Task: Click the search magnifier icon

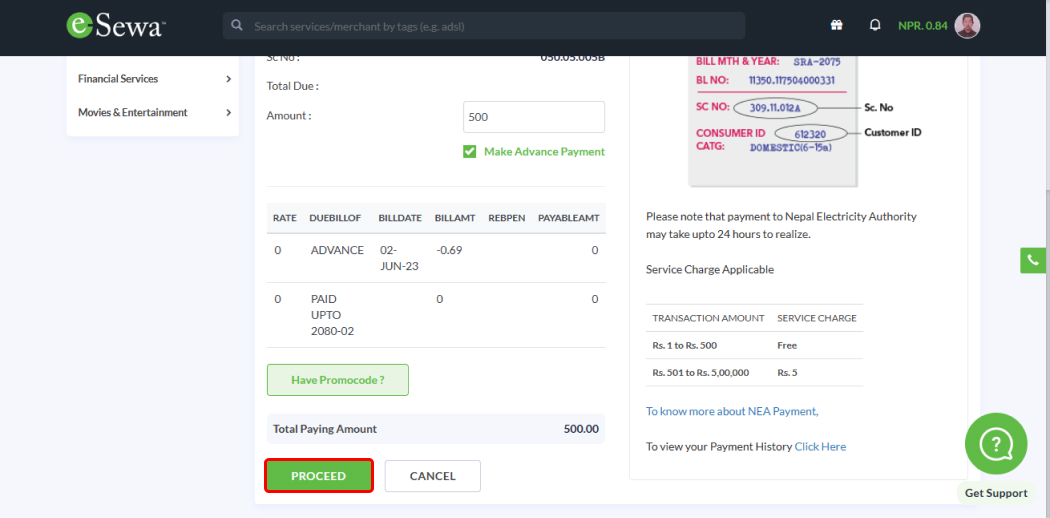Action: point(236,25)
